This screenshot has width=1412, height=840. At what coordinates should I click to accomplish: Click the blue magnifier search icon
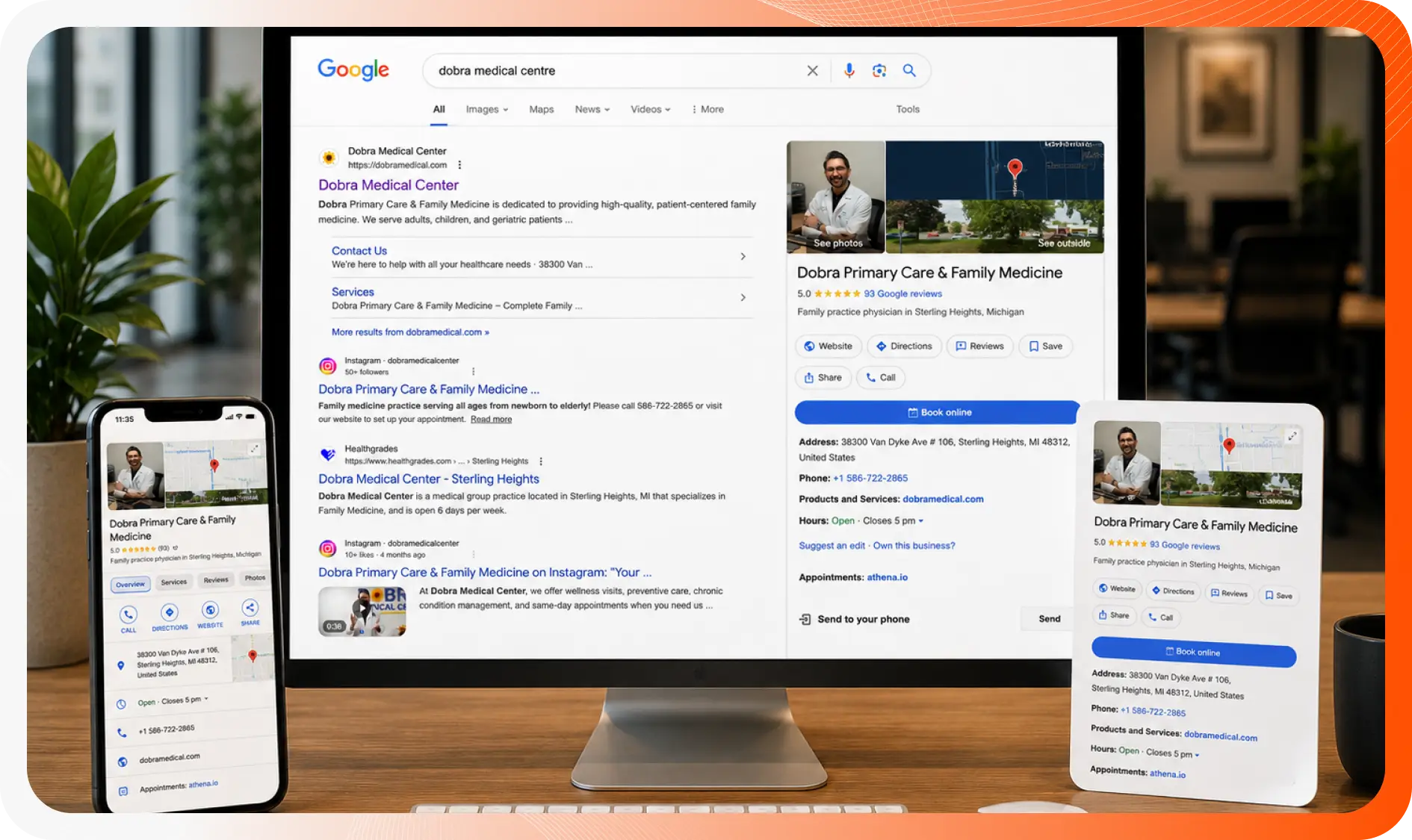(x=909, y=70)
